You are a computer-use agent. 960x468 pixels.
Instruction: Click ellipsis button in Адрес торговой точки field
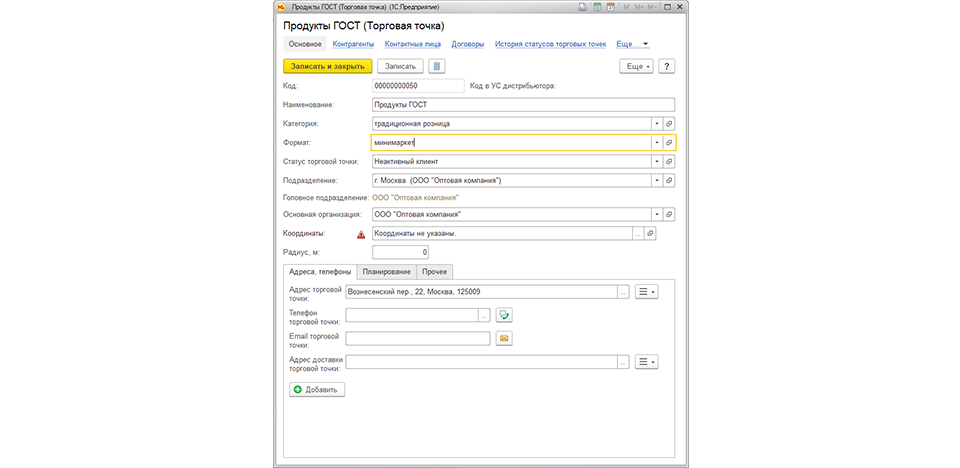(x=623, y=292)
